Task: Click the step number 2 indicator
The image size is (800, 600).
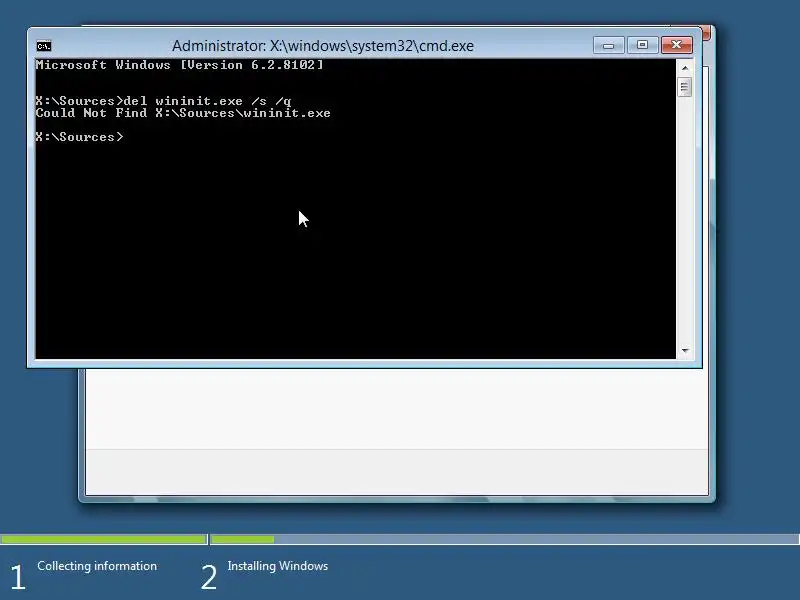Action: pyautogui.click(x=209, y=578)
